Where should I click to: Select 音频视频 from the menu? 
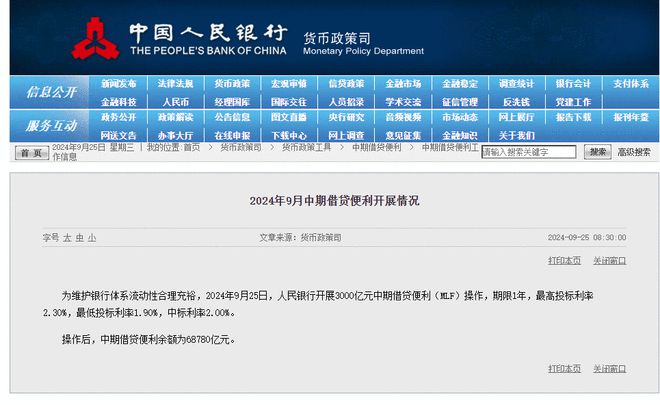point(403,117)
